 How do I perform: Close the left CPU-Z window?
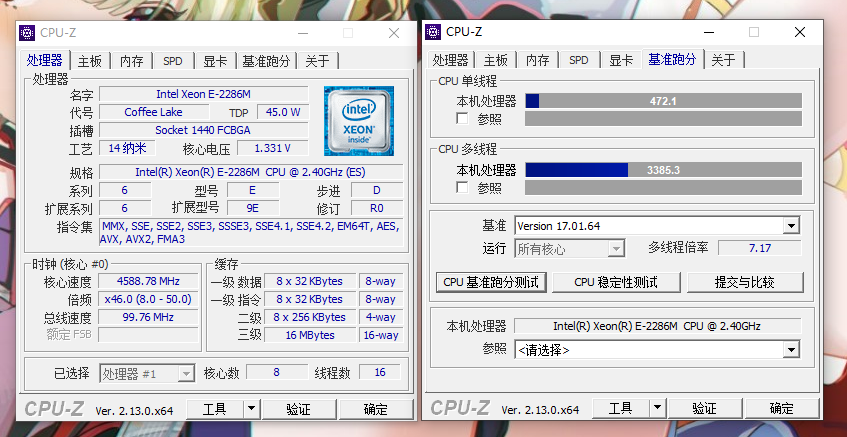pos(394,33)
